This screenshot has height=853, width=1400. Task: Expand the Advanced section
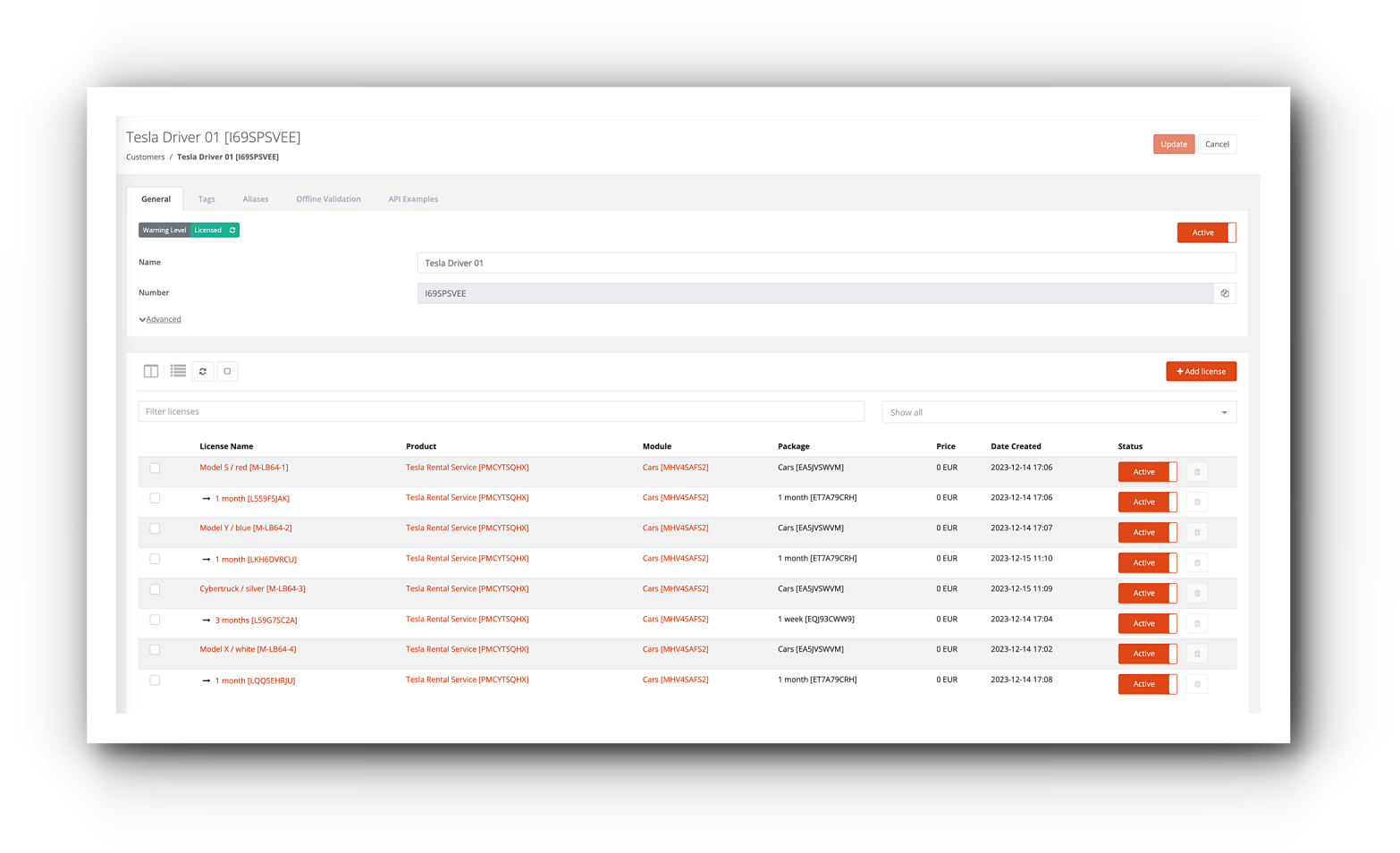(161, 319)
